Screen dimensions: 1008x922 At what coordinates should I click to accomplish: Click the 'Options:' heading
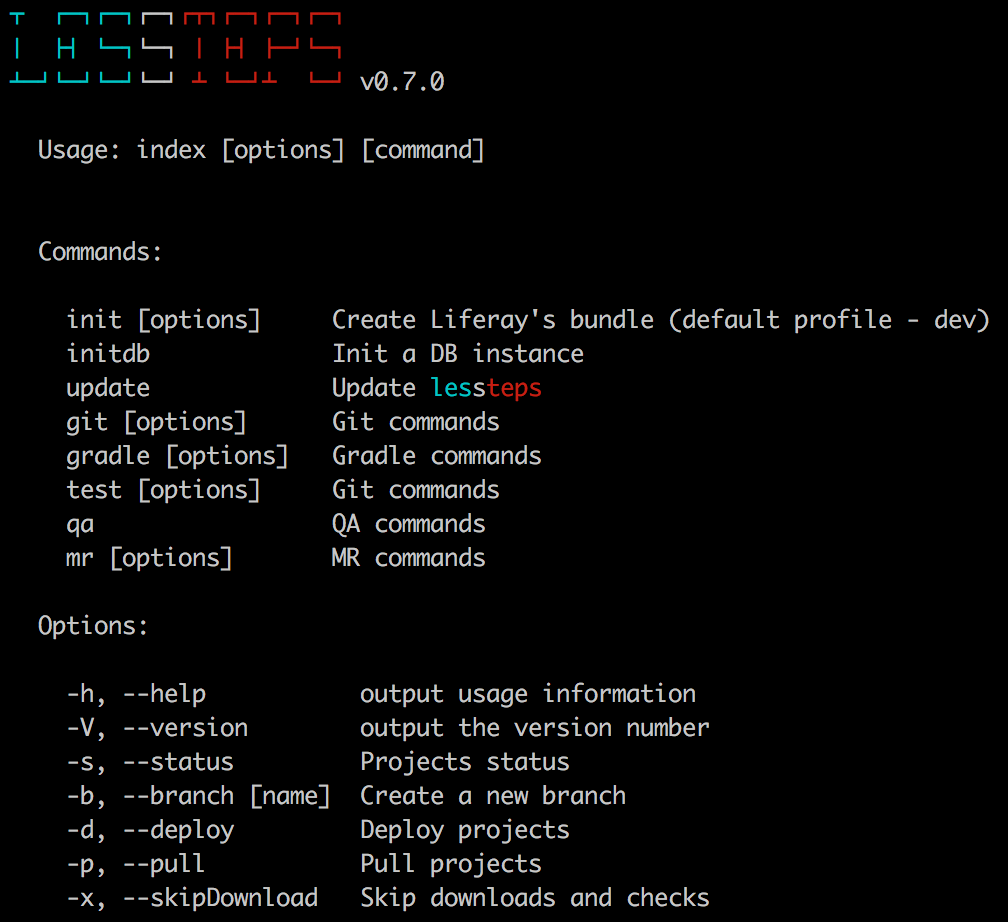click(x=93, y=626)
